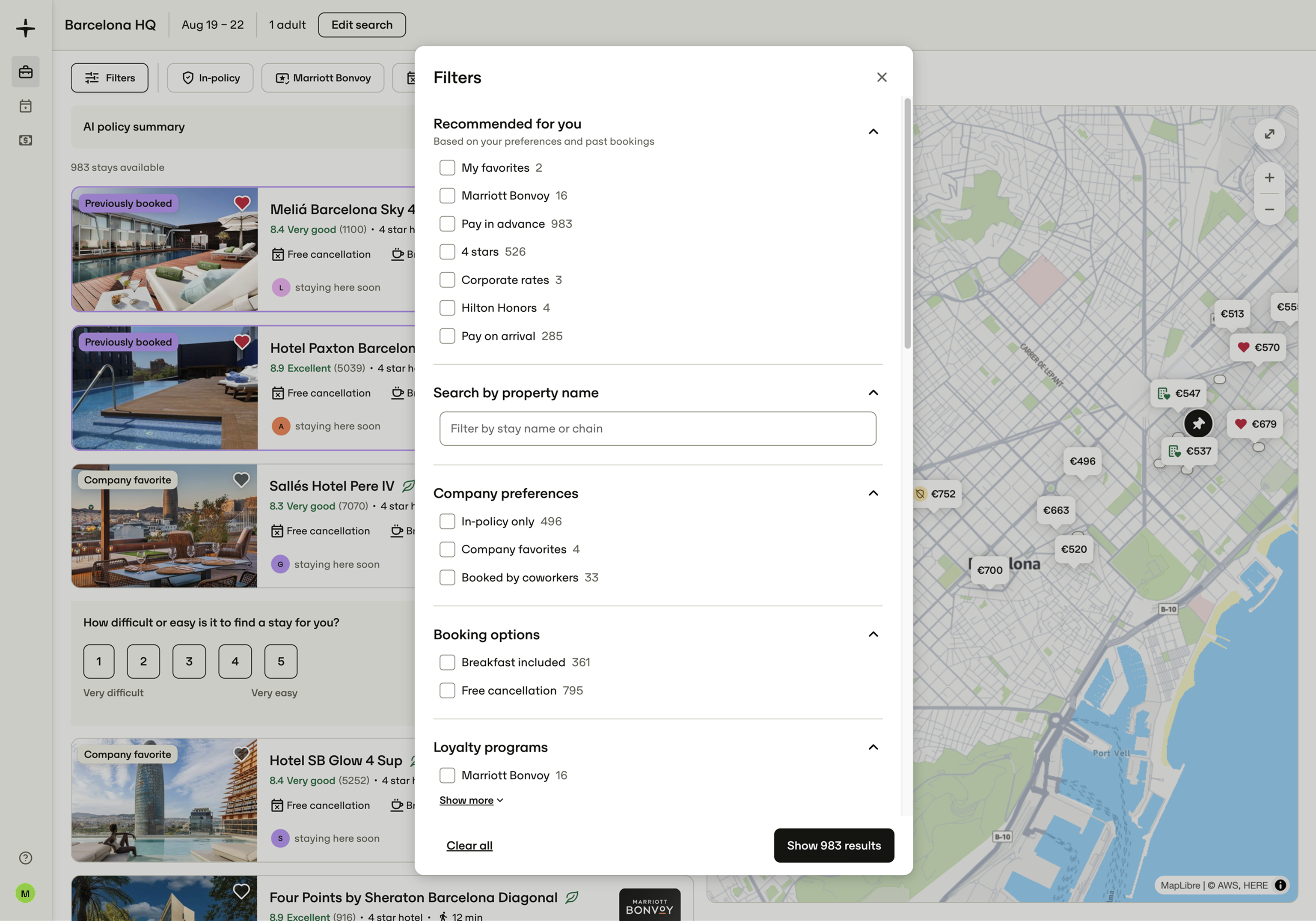Check the My favorites filter

coord(447,167)
